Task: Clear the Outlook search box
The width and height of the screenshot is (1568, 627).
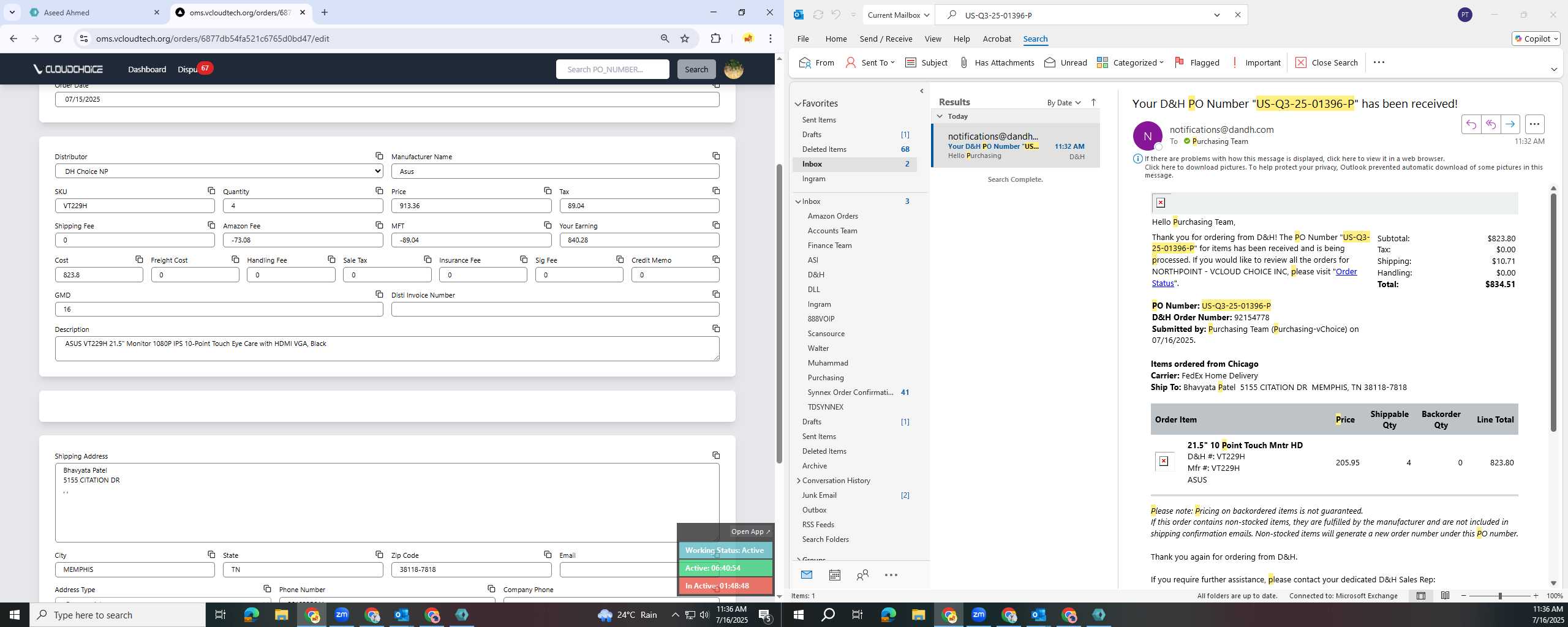Action: pyautogui.click(x=1237, y=15)
